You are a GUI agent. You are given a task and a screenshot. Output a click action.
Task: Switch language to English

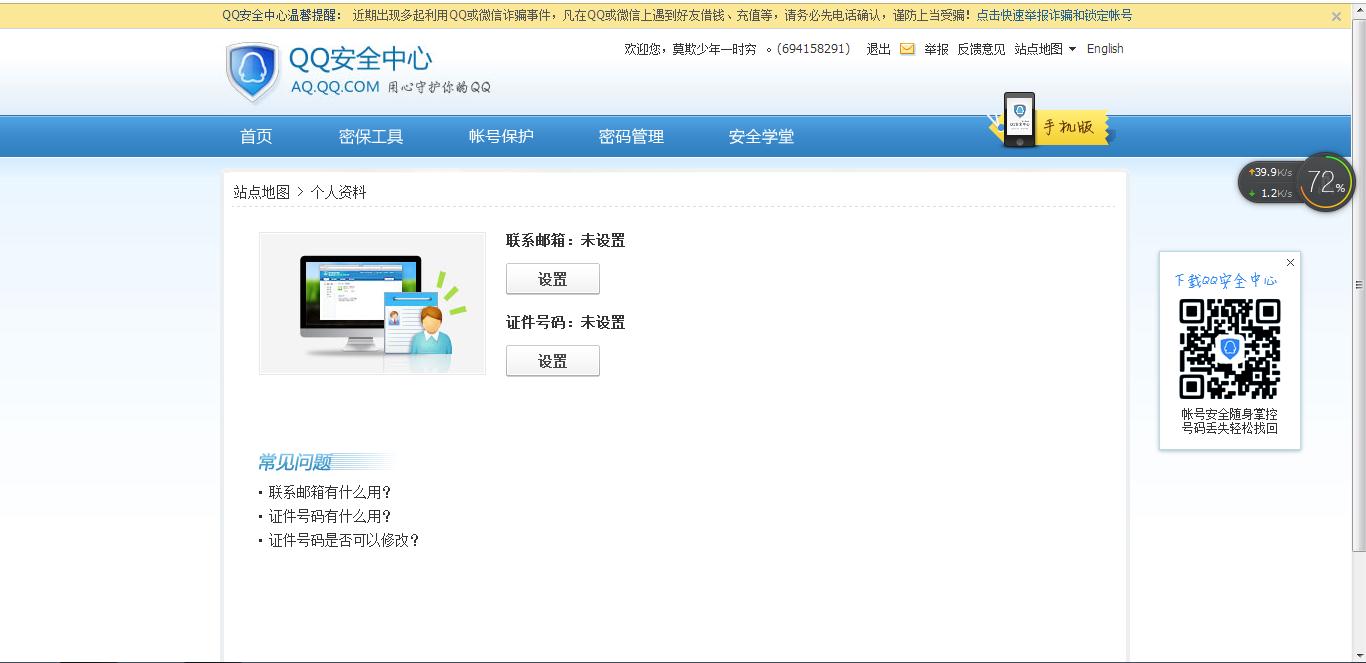(x=1105, y=49)
